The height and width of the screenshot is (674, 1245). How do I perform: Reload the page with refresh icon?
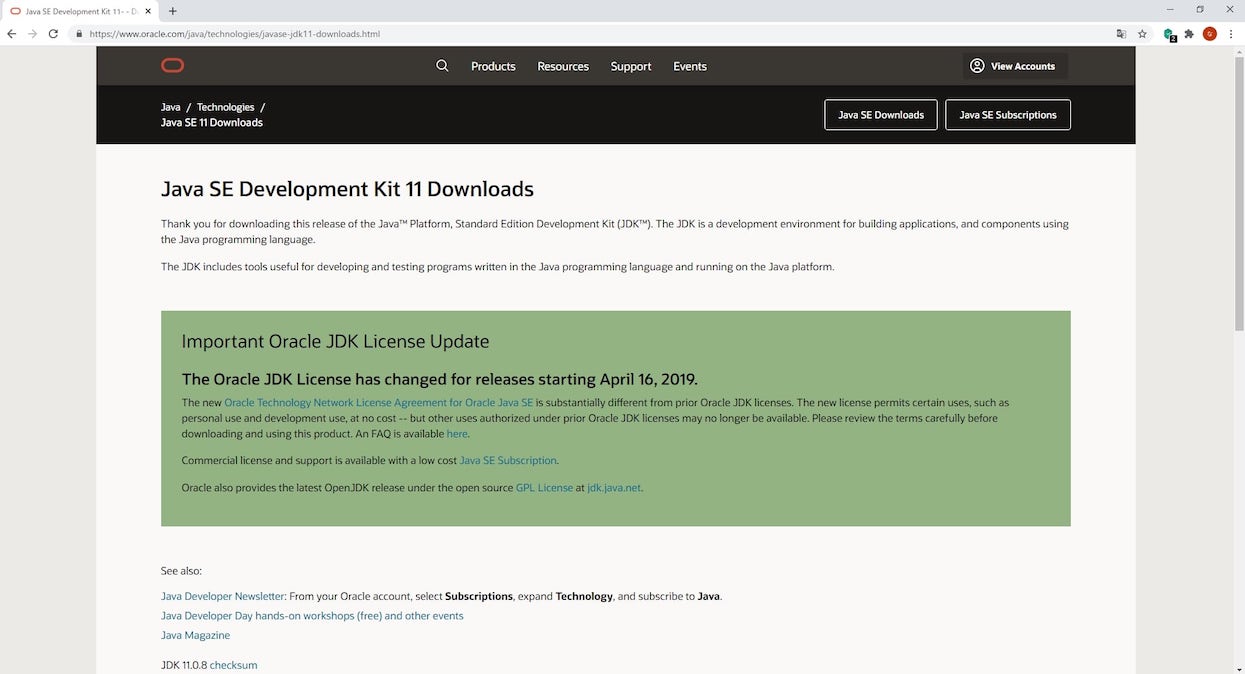pos(53,33)
